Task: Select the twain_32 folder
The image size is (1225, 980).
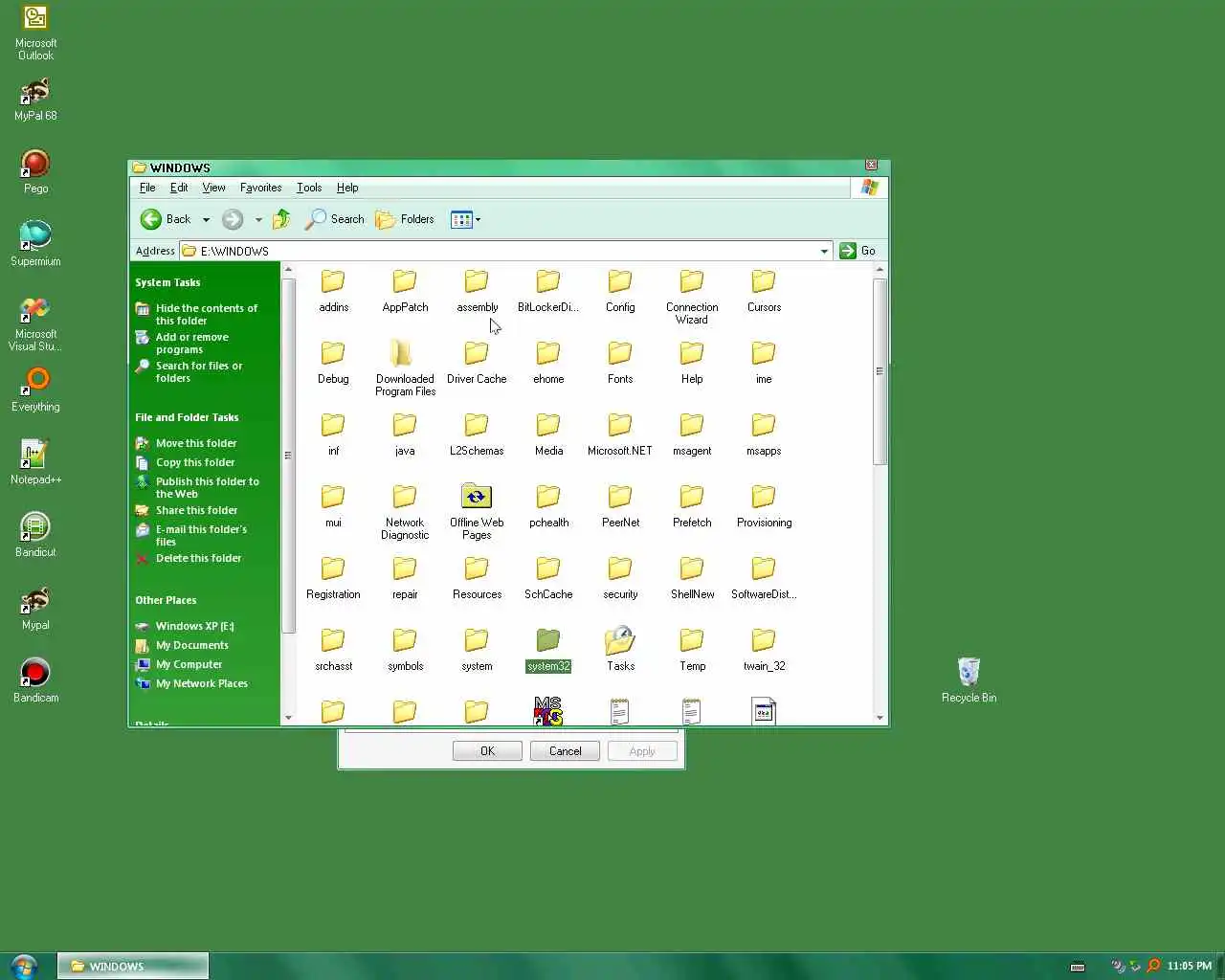Action: click(764, 650)
